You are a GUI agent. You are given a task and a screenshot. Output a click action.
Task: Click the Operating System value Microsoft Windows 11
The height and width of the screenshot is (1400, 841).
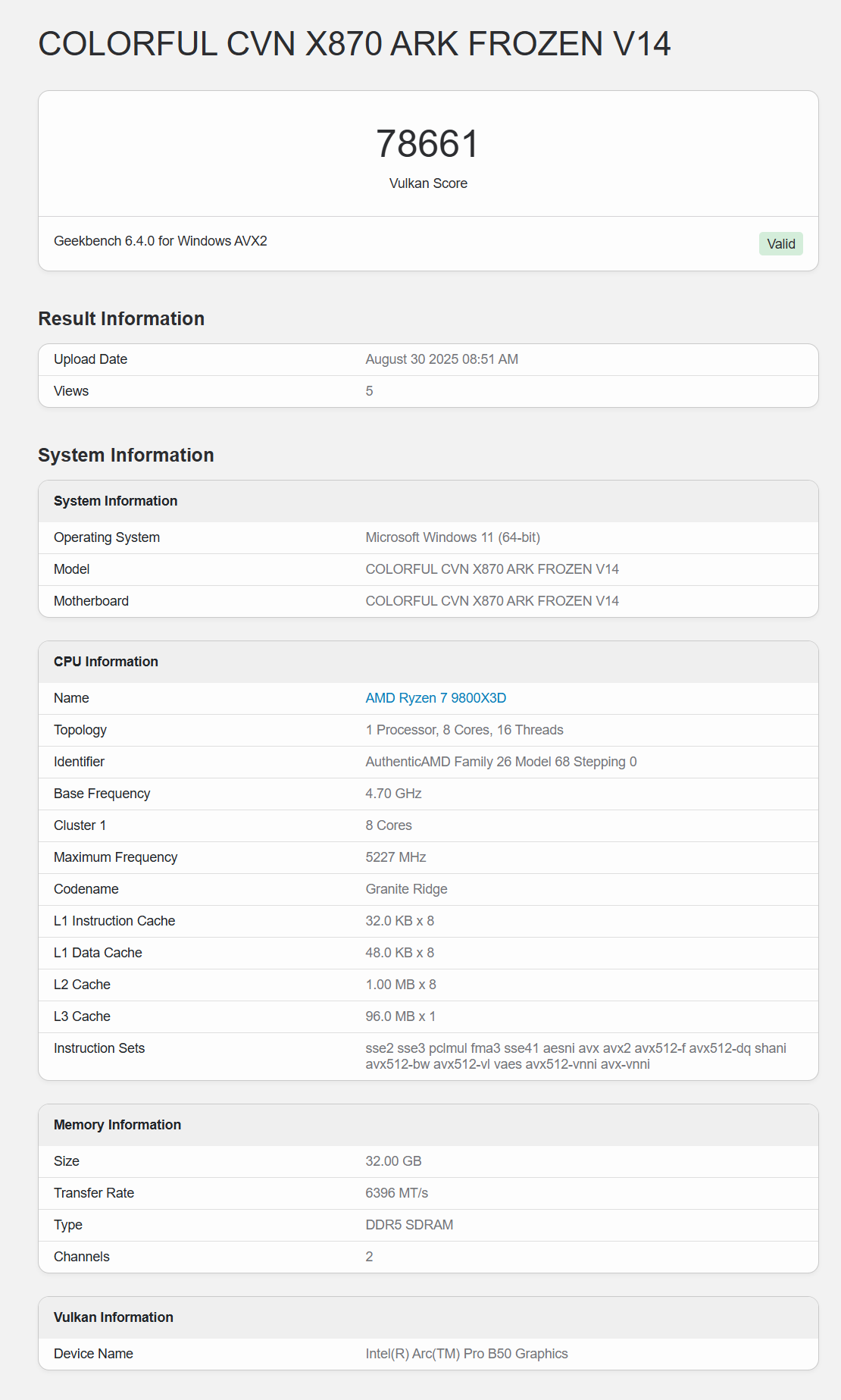tap(452, 537)
